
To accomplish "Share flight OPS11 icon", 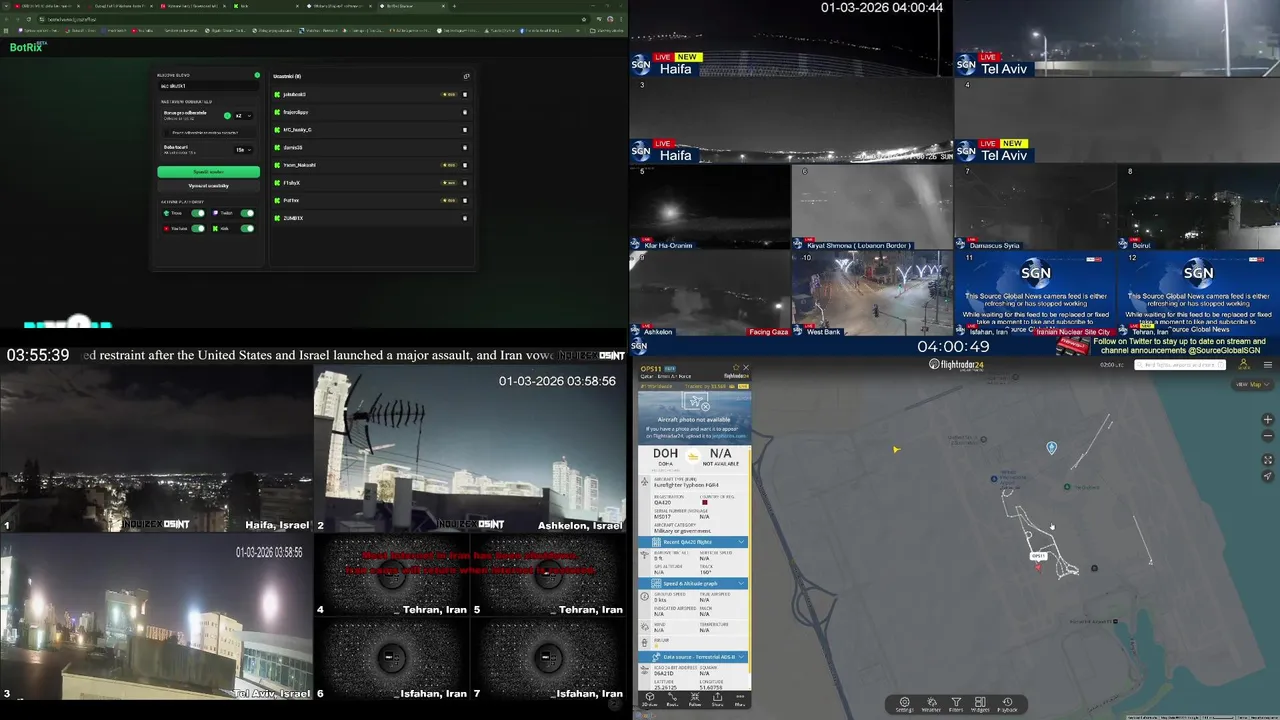I will point(717,698).
